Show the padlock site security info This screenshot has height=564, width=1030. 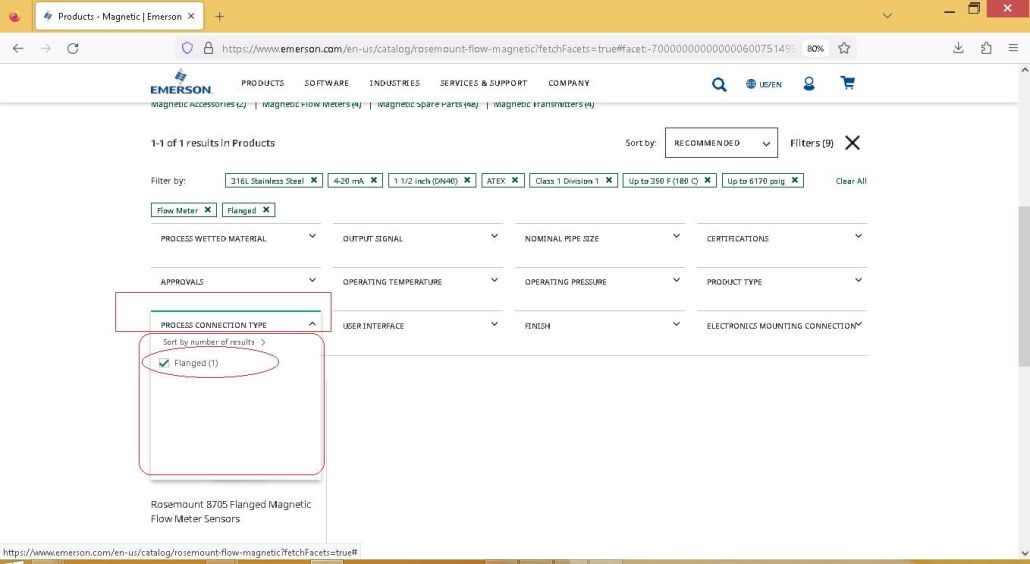tap(208, 48)
